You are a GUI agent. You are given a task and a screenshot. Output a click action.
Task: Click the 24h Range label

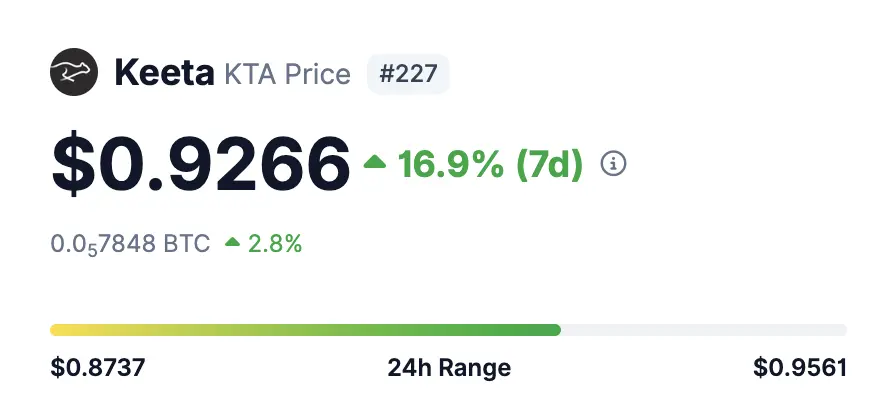[449, 368]
